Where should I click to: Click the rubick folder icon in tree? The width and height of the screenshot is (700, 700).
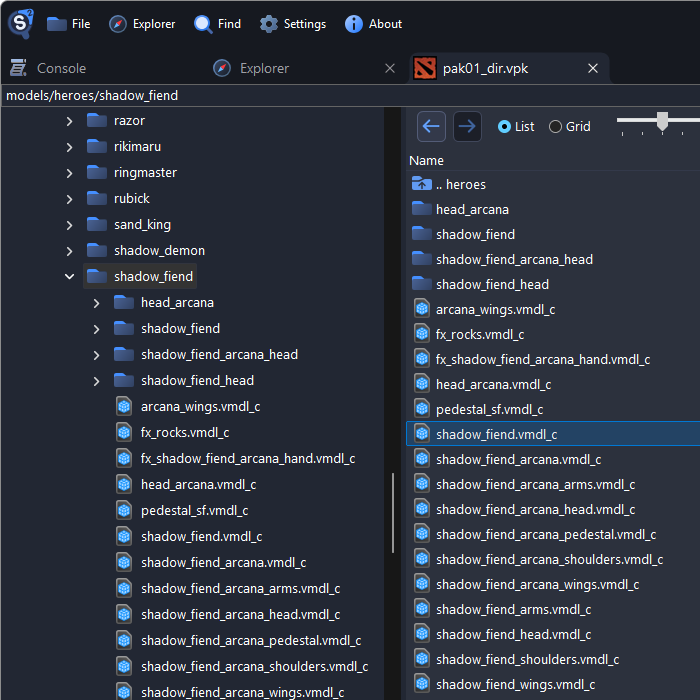pyautogui.click(x=97, y=198)
